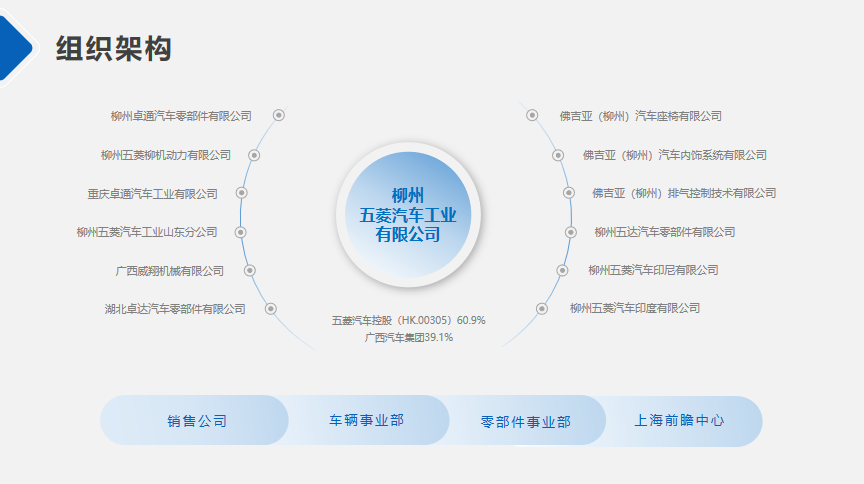Select the 重庆卓通汽车工业有限公司 text label
The image size is (864, 484).
click(152, 194)
